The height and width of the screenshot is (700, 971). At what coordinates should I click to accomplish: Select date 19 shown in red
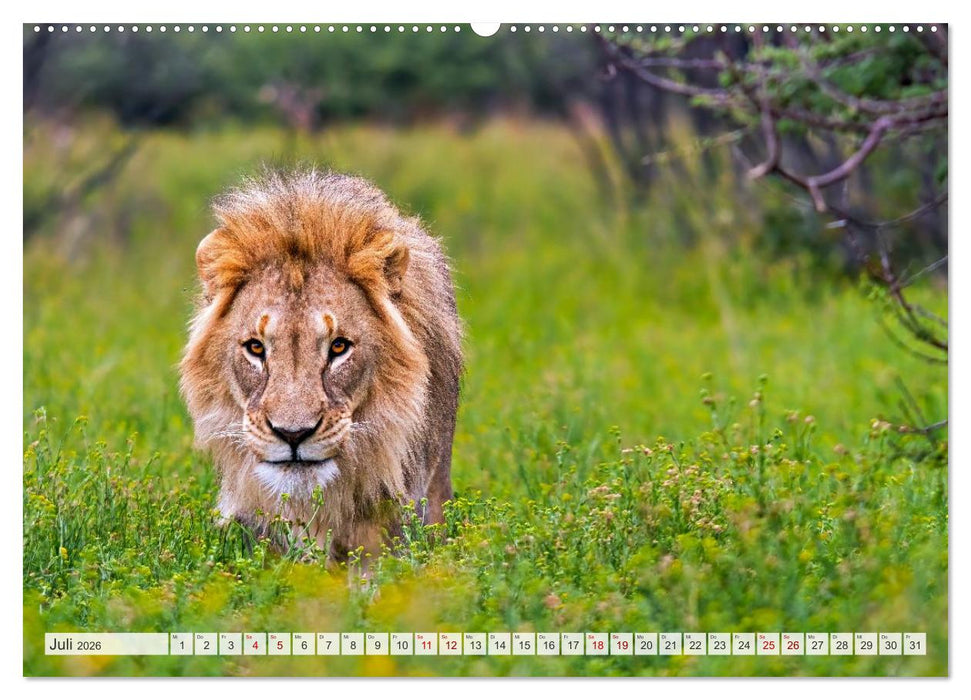click(x=622, y=644)
